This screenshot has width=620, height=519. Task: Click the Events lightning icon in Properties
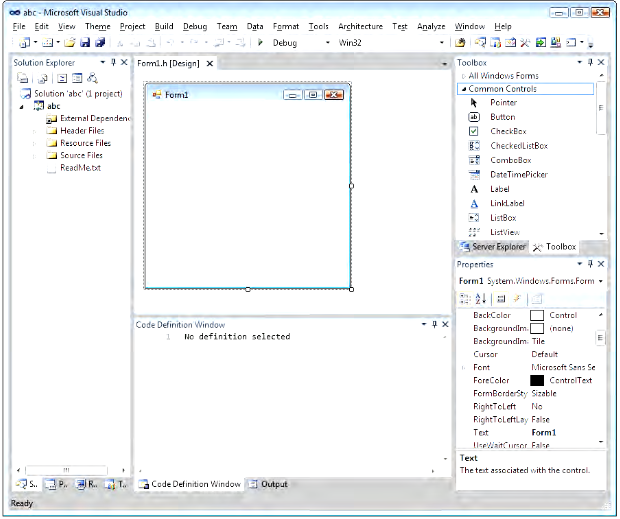pyautogui.click(x=517, y=299)
